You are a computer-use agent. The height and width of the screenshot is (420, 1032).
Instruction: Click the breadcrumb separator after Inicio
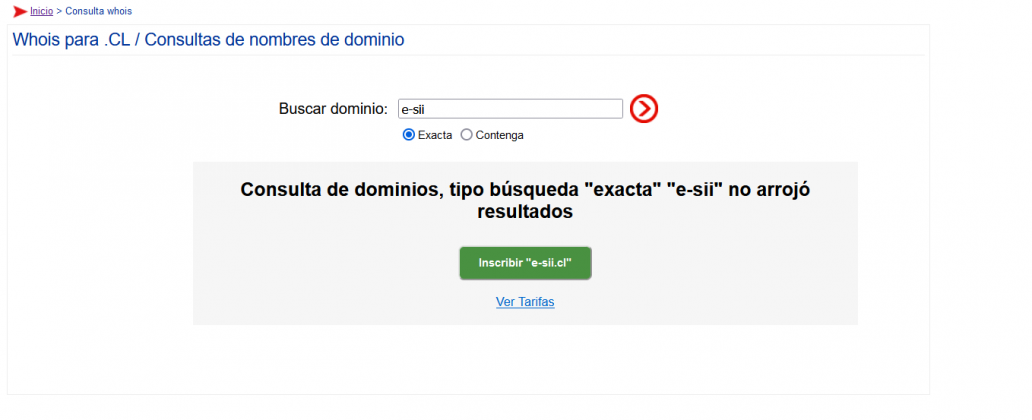click(x=59, y=11)
